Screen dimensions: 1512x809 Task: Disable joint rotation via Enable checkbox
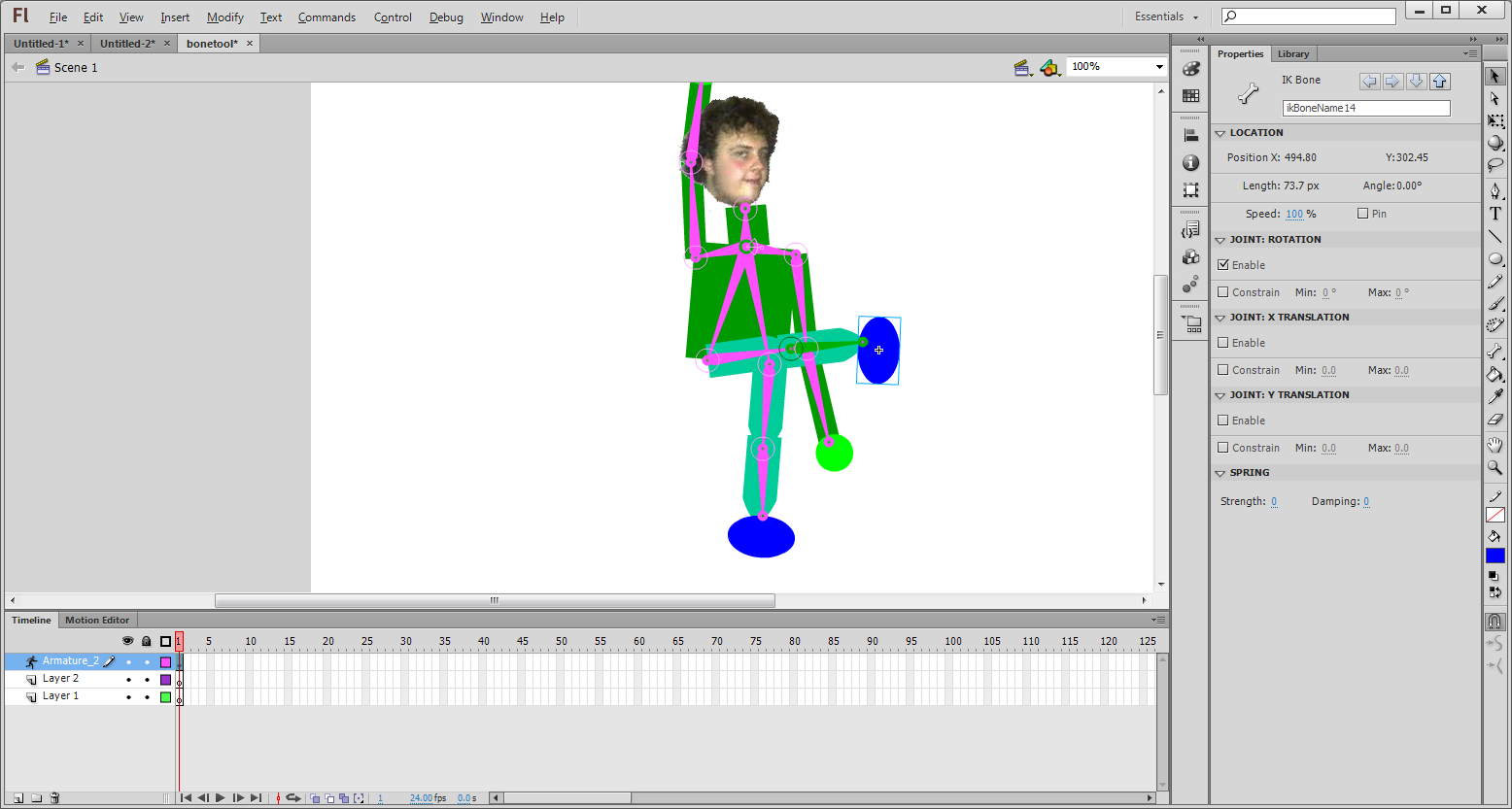(x=1223, y=264)
